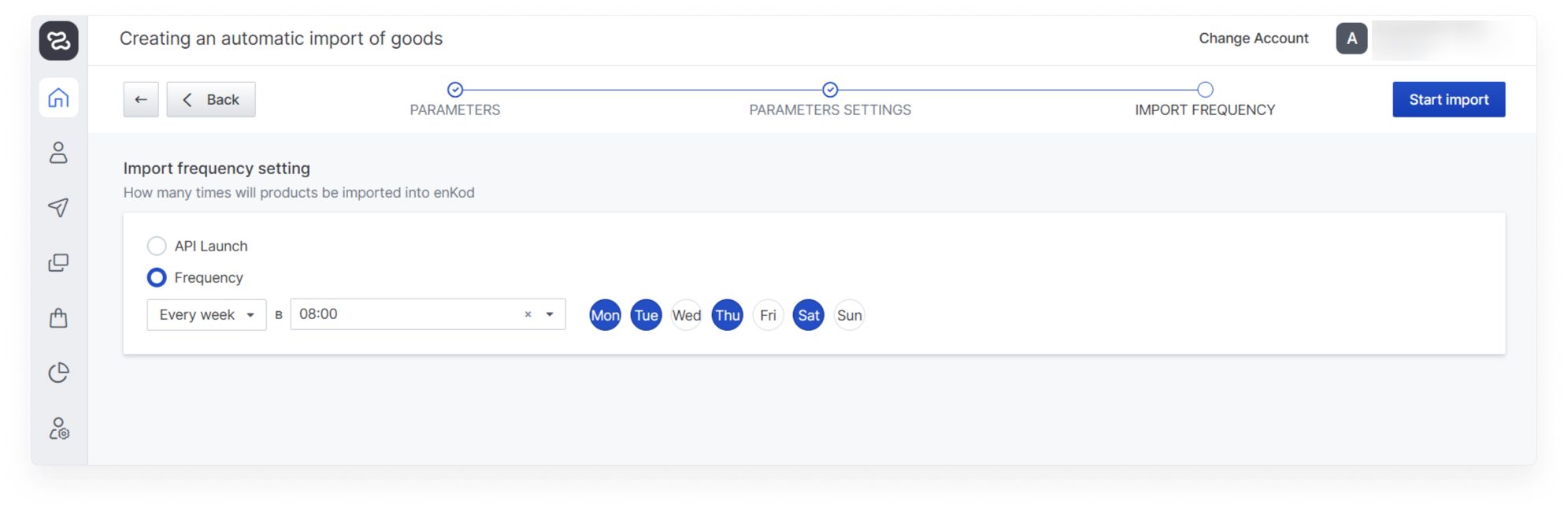Open the paper plane messages icon
1568x512 pixels.
click(x=58, y=207)
